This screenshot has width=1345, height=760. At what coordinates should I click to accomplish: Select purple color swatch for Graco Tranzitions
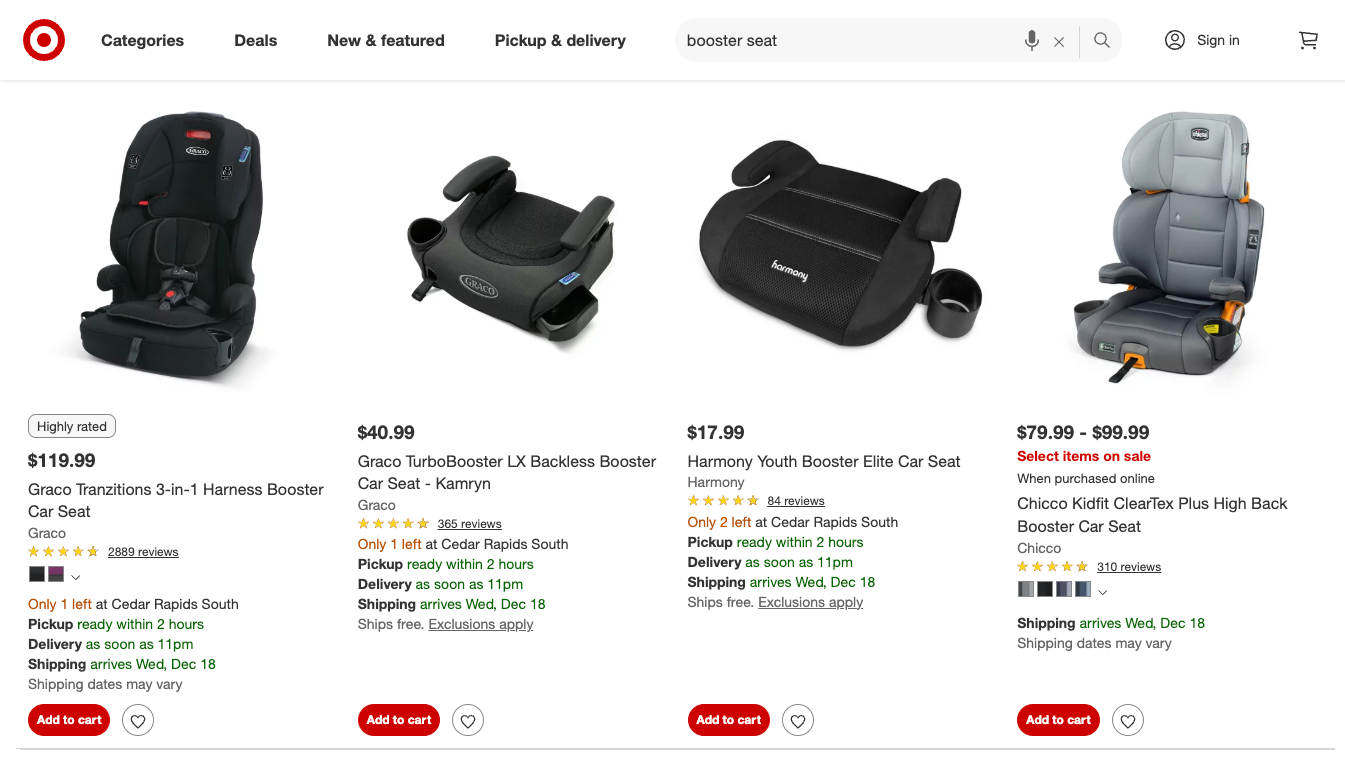click(x=56, y=574)
